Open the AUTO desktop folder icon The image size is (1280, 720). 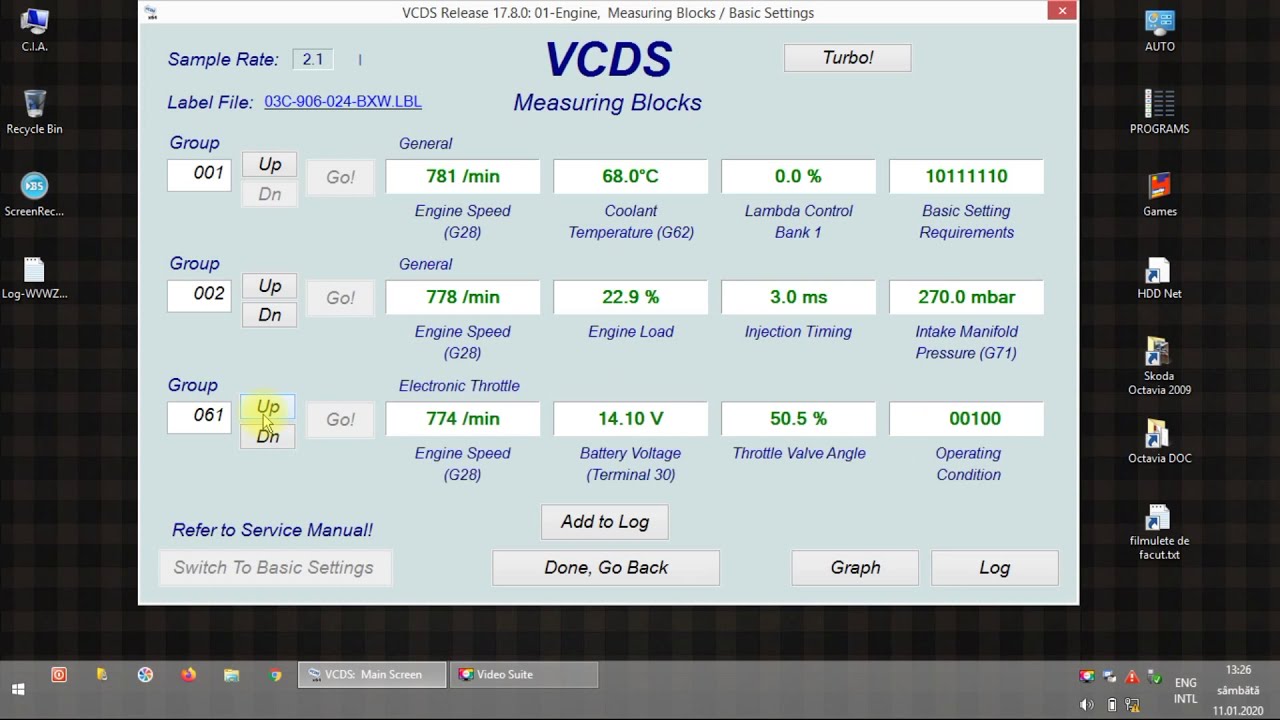(1159, 30)
